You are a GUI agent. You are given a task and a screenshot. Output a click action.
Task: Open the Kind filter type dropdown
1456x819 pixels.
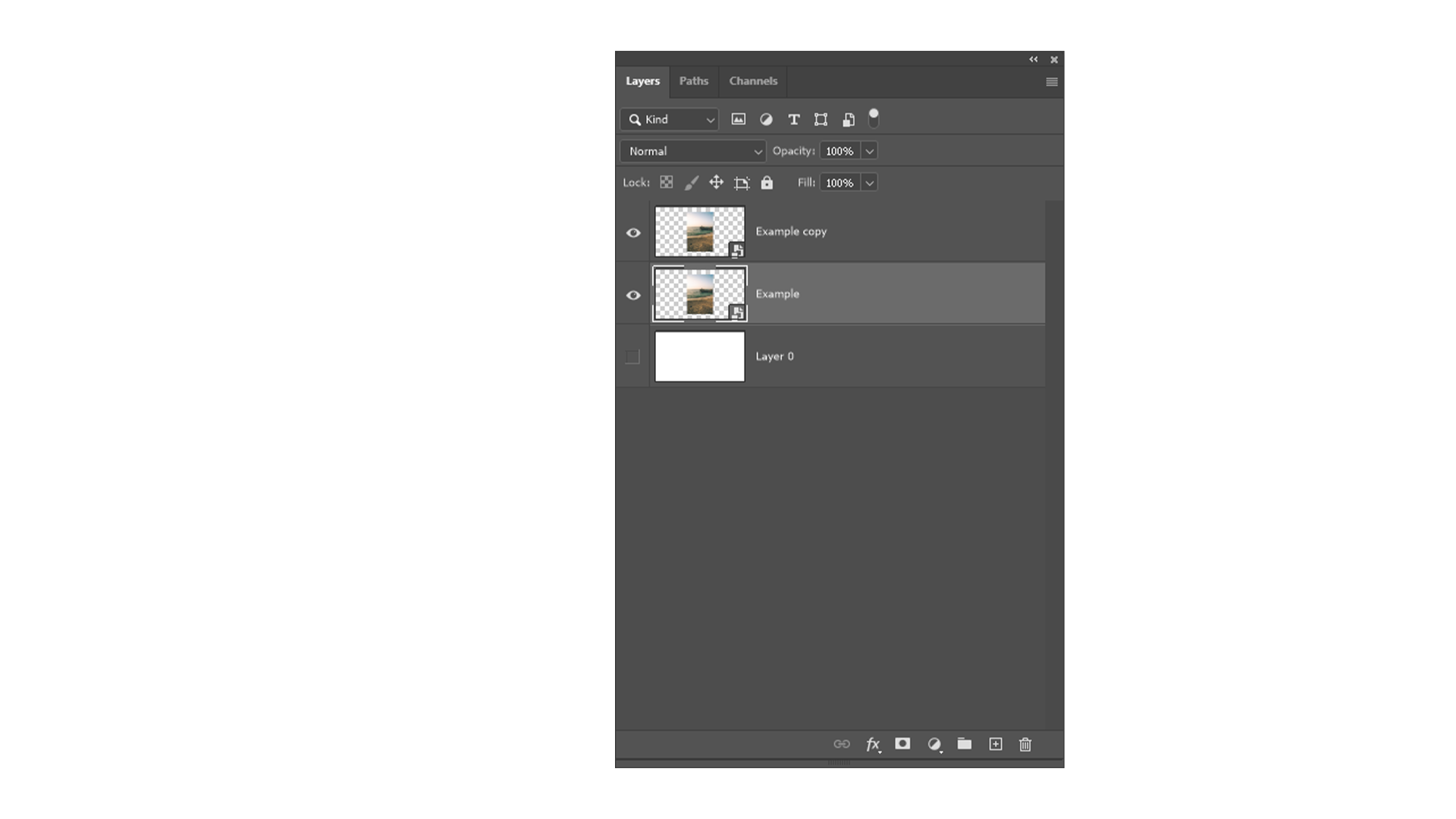(669, 119)
